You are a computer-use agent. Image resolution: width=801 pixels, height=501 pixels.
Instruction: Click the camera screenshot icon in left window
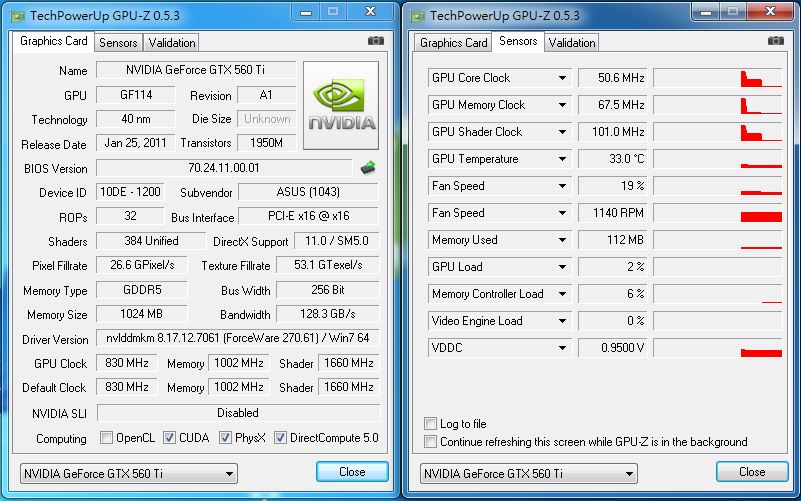376,40
